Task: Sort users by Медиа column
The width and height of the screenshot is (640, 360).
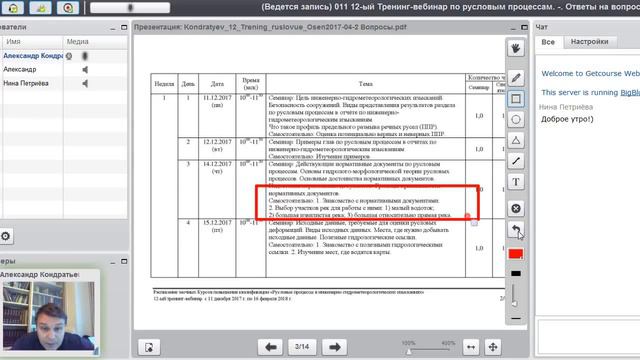Action: [95, 42]
